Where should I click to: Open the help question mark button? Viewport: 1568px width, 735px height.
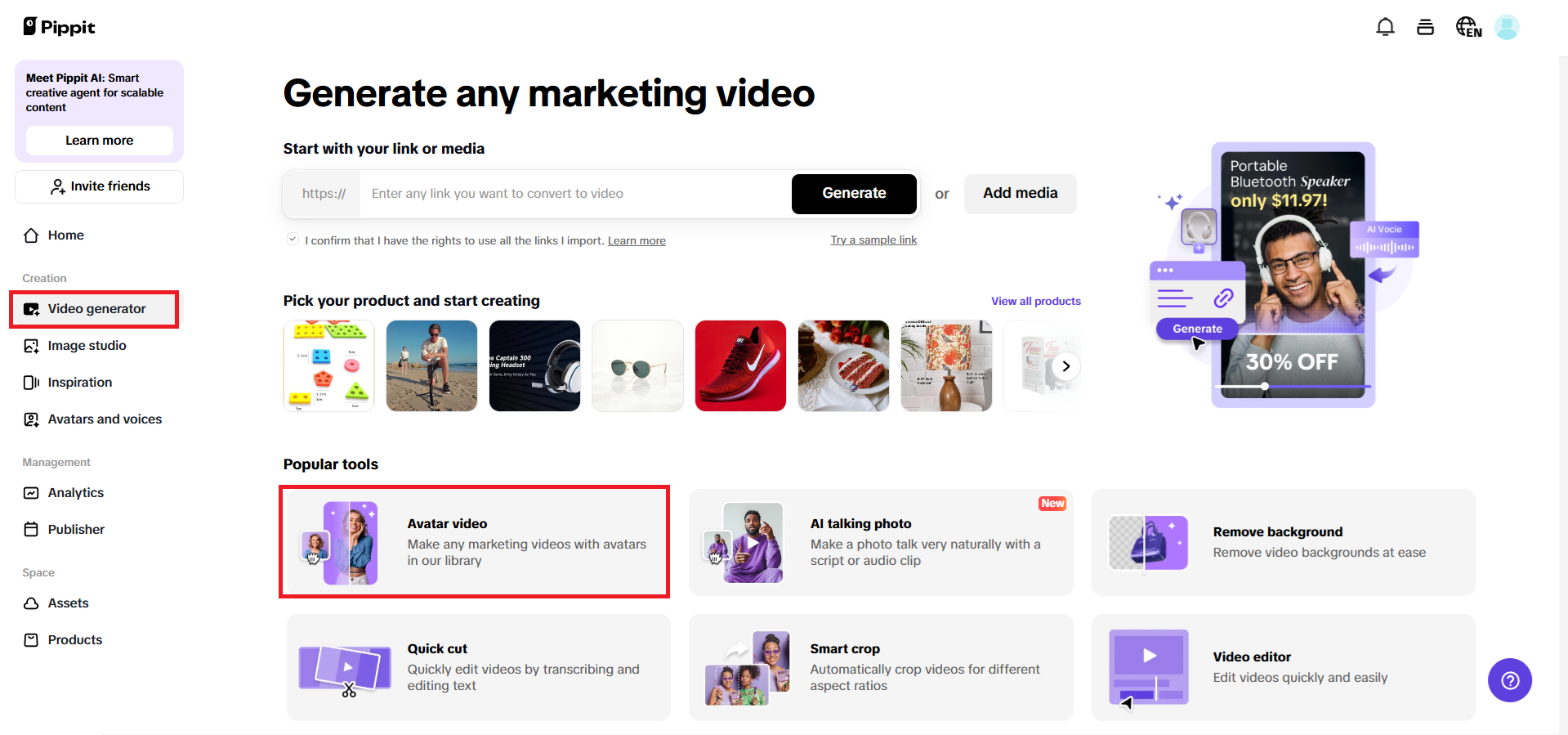[1510, 680]
